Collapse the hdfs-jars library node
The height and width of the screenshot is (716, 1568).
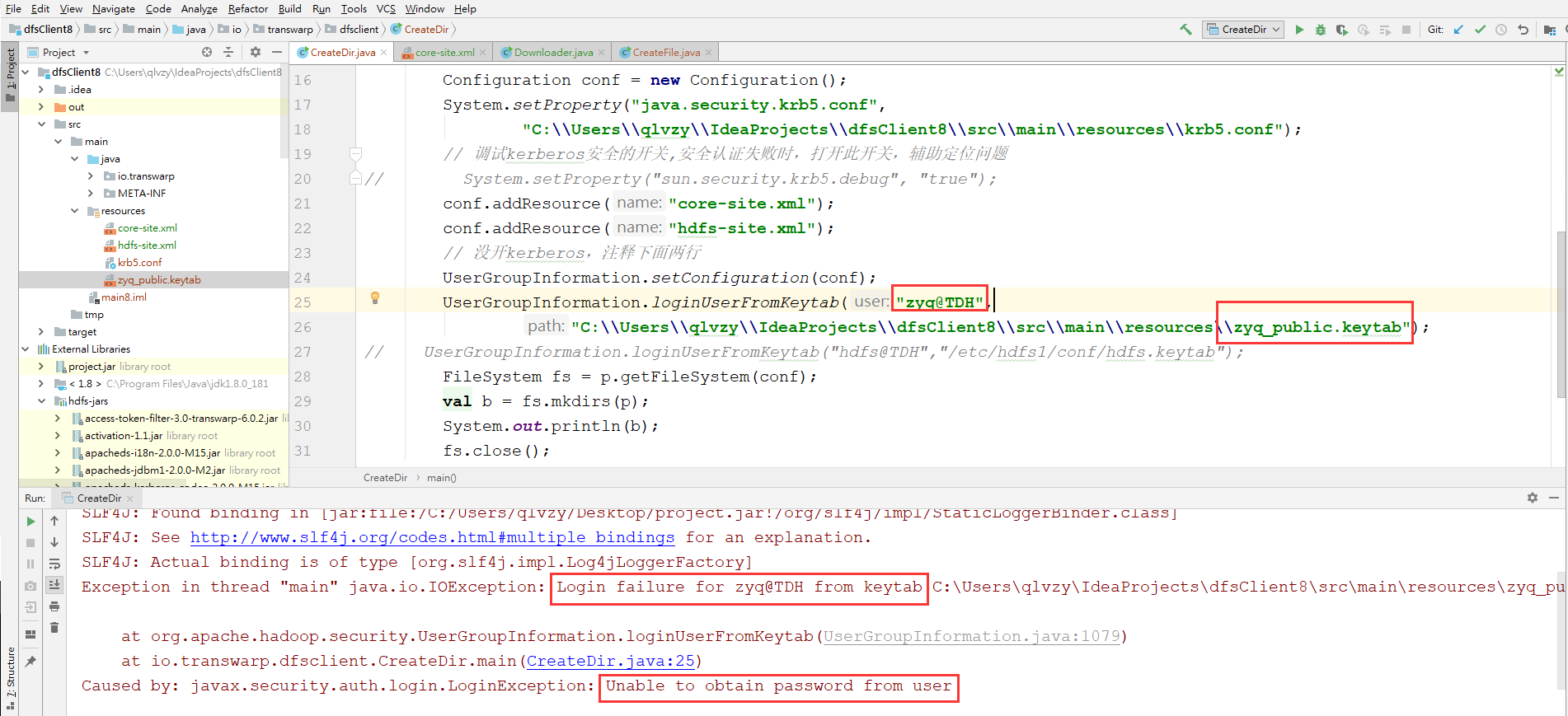41,401
